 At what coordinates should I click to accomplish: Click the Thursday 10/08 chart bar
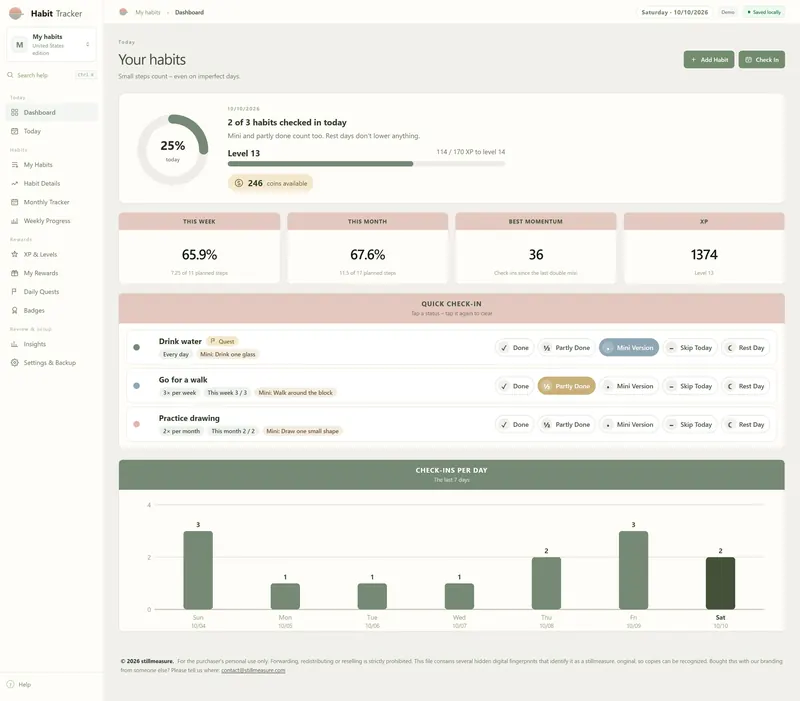coord(546,583)
